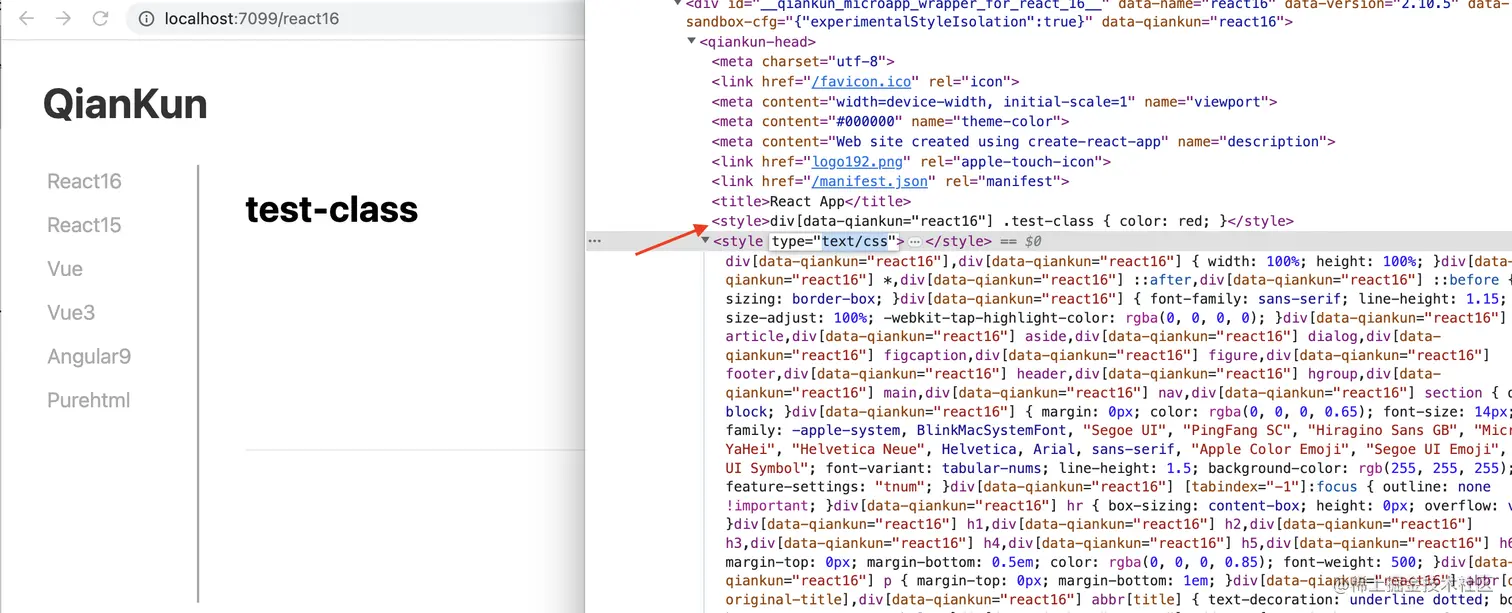Screen dimensions: 1512x613
Task: Select the meta charset="utf-8" line
Action: pos(803,62)
